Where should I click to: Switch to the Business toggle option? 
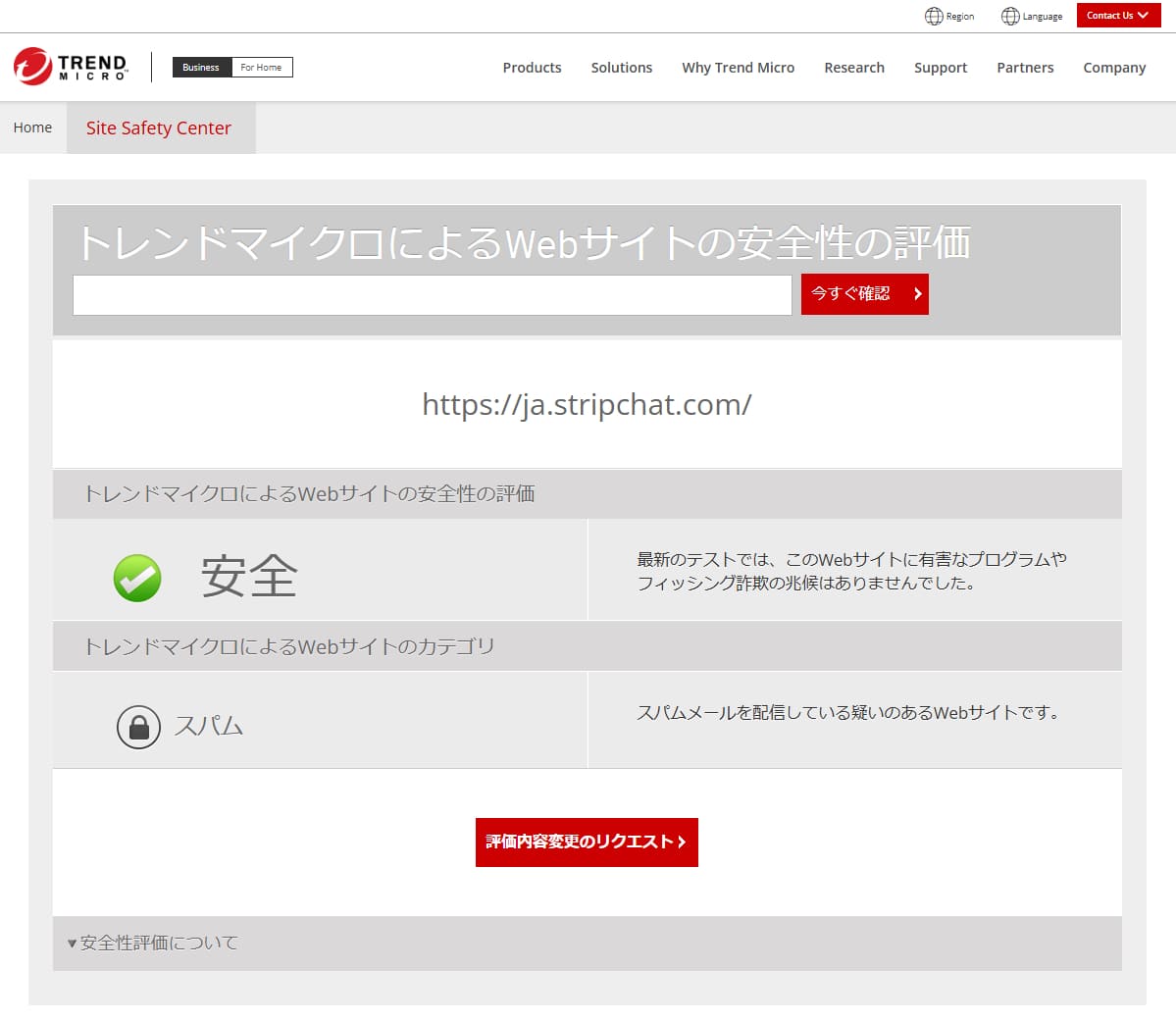[x=202, y=68]
